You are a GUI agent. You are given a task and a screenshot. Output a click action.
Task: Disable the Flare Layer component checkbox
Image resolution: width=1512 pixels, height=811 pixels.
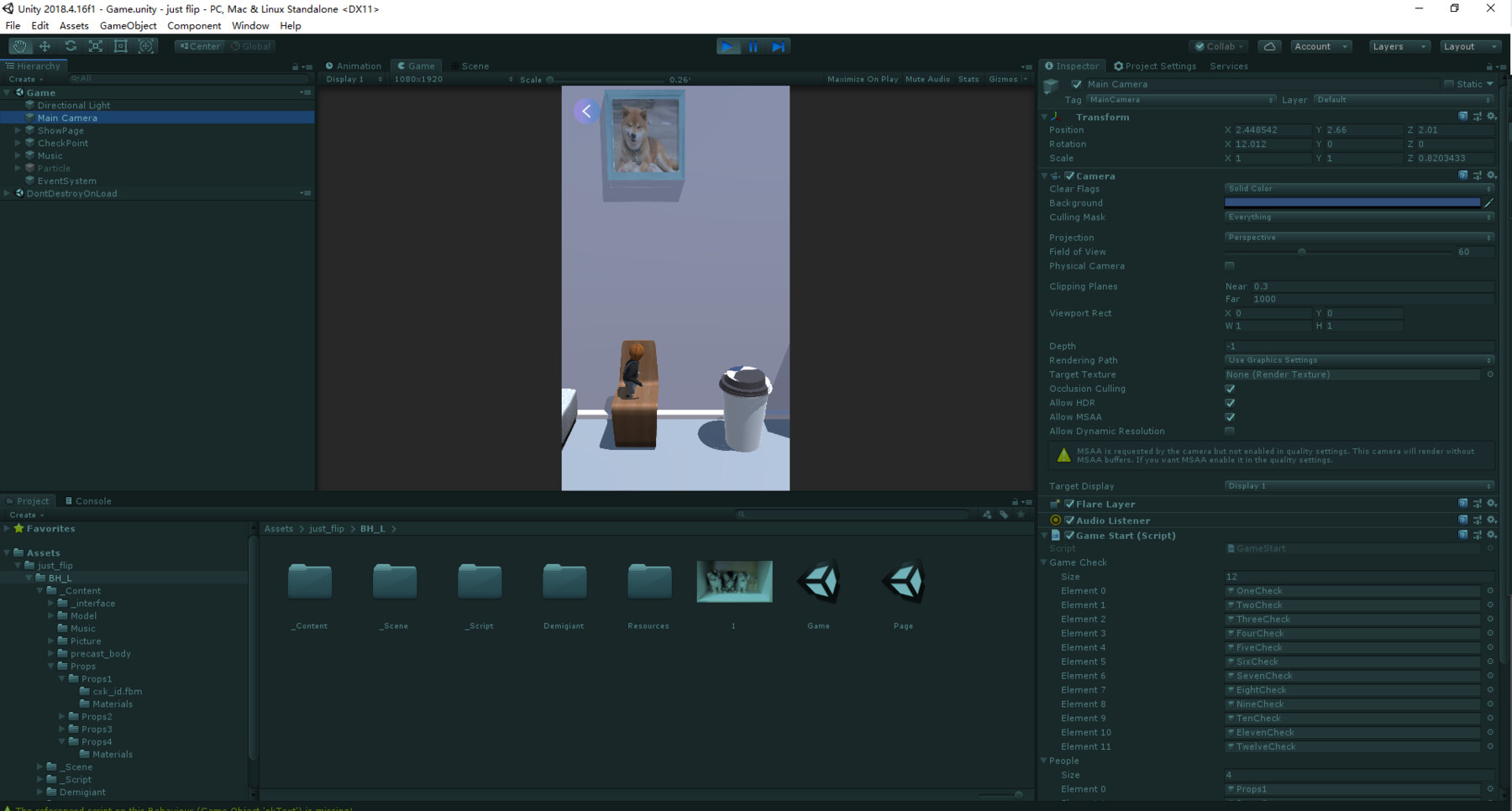[1070, 504]
